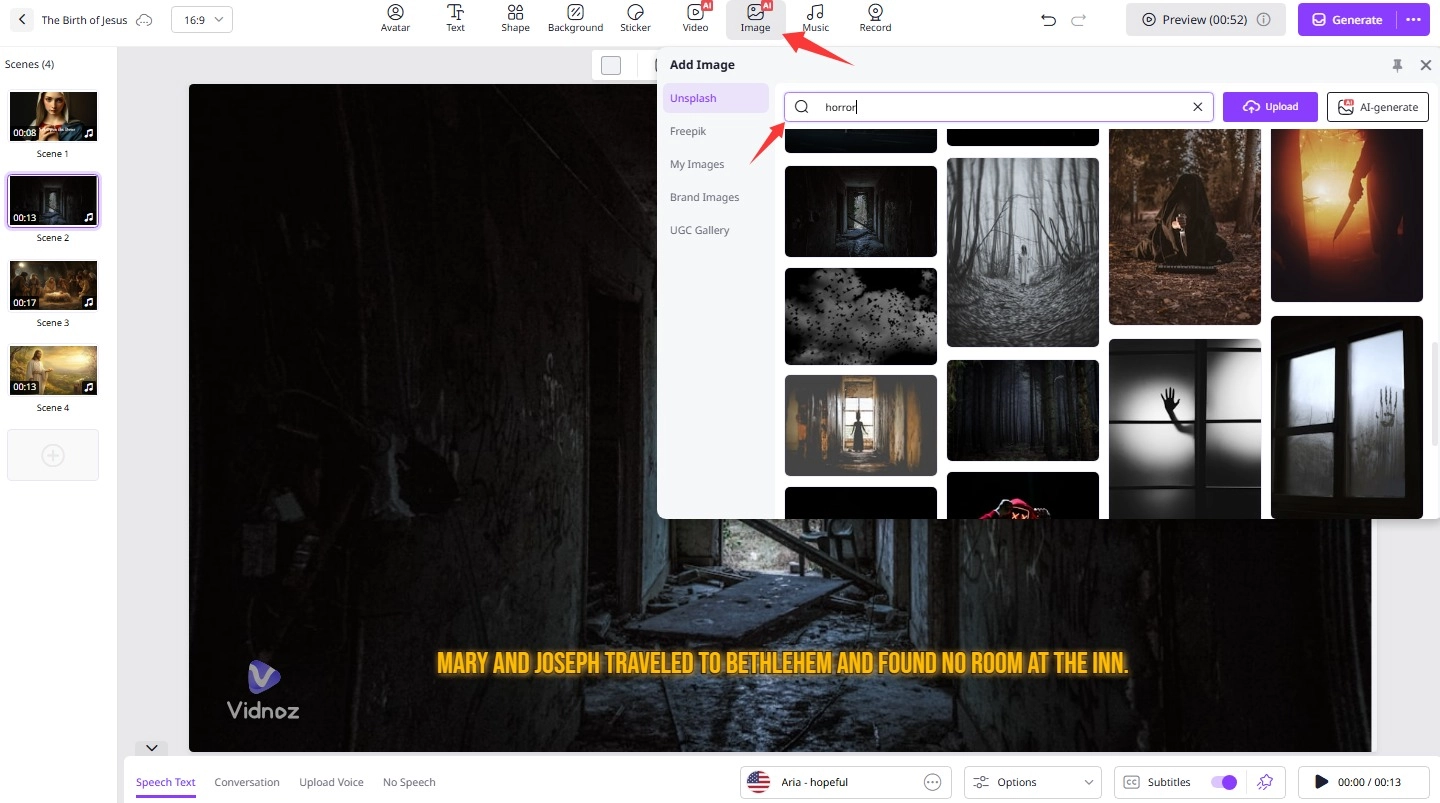Open the Music panel
Viewport: 1440px width, 803px height.
(815, 19)
